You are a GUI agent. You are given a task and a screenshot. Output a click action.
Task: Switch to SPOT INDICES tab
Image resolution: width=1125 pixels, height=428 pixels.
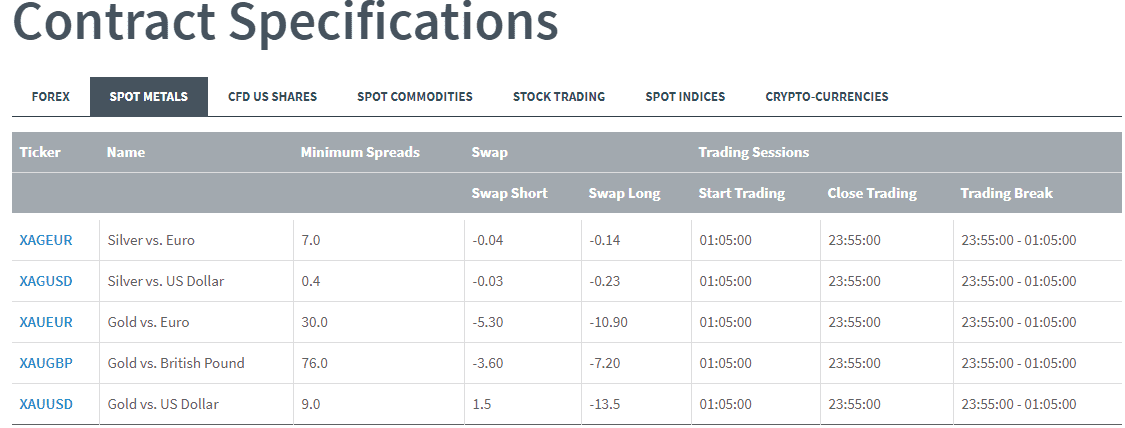(685, 97)
